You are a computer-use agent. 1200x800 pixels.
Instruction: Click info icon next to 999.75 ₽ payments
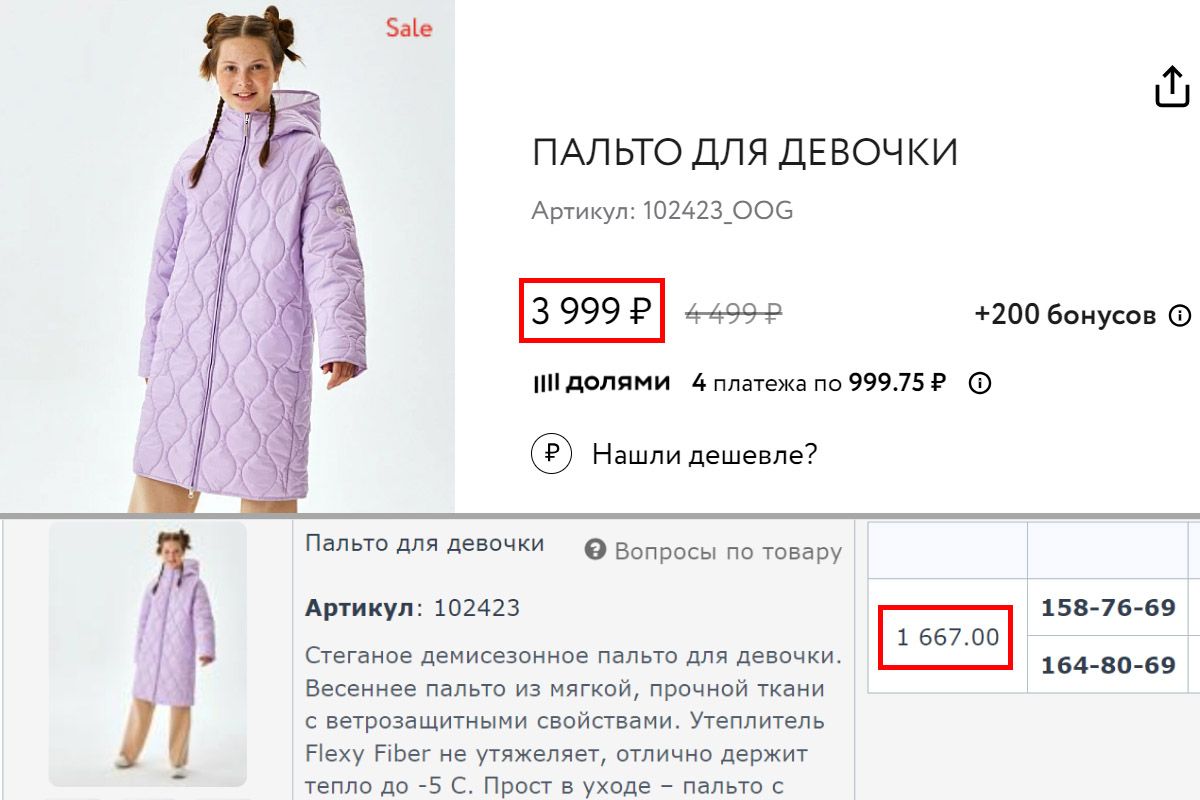(x=980, y=383)
